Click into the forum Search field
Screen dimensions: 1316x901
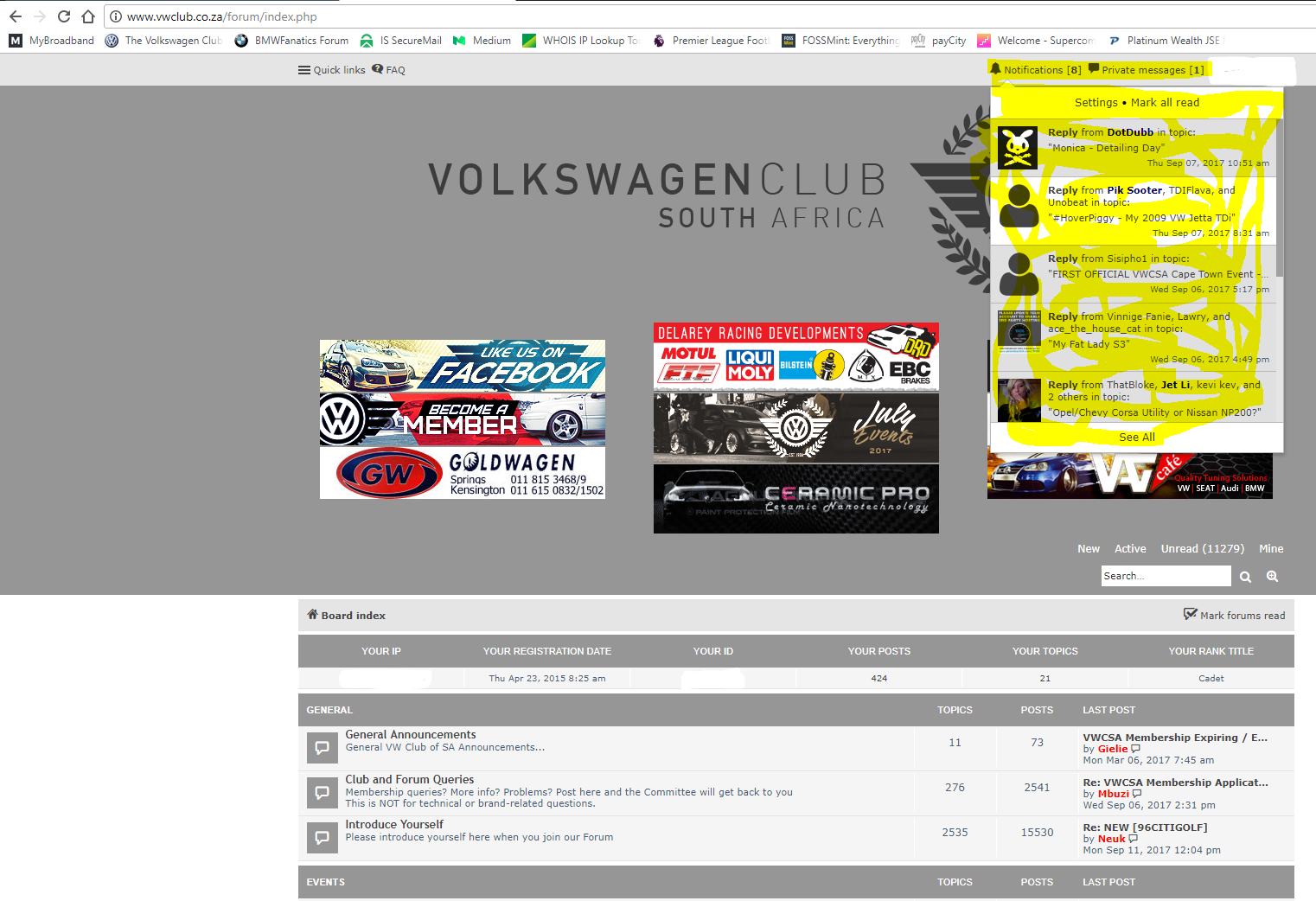click(x=1165, y=576)
